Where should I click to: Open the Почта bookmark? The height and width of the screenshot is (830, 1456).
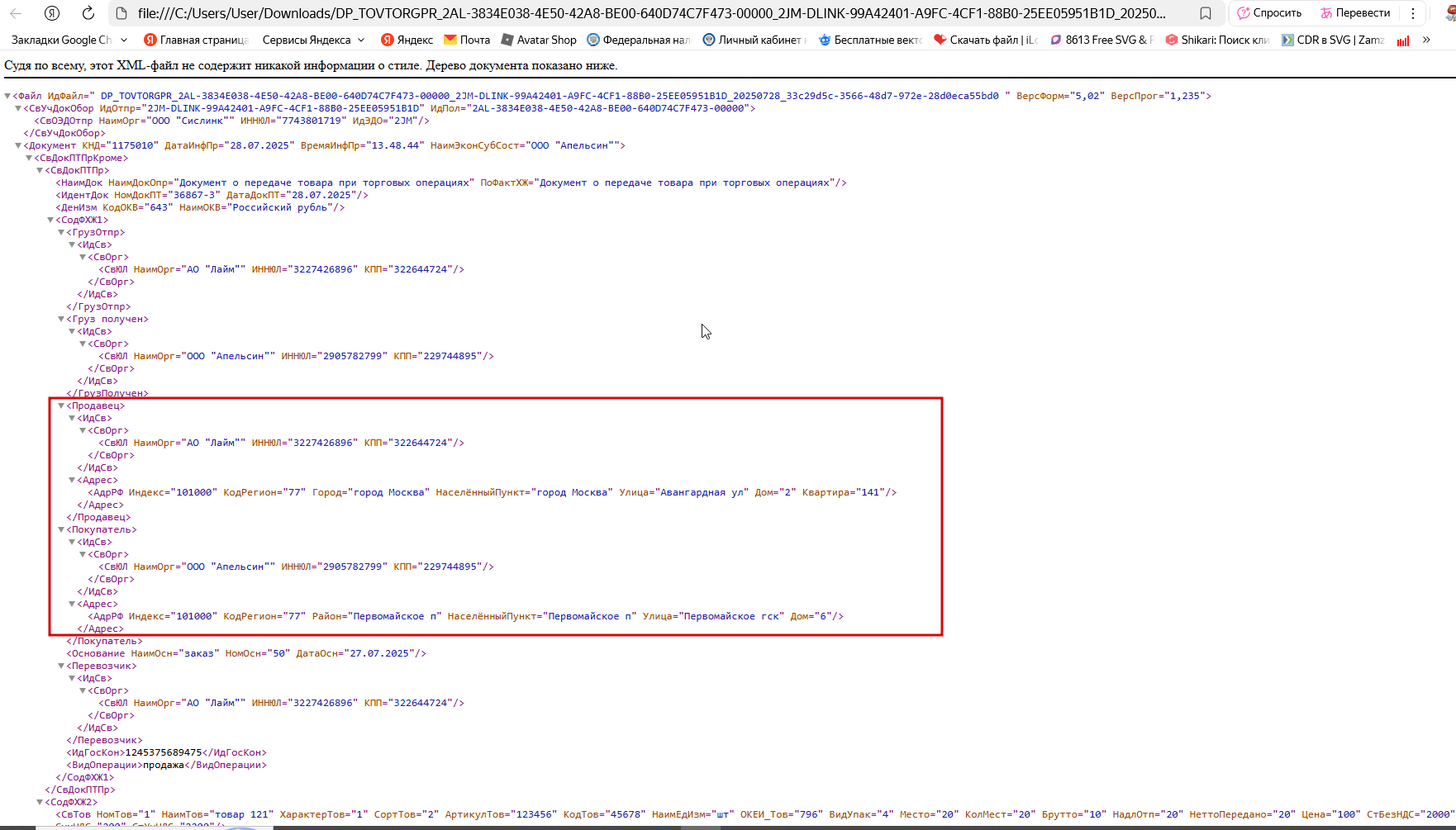[x=467, y=40]
